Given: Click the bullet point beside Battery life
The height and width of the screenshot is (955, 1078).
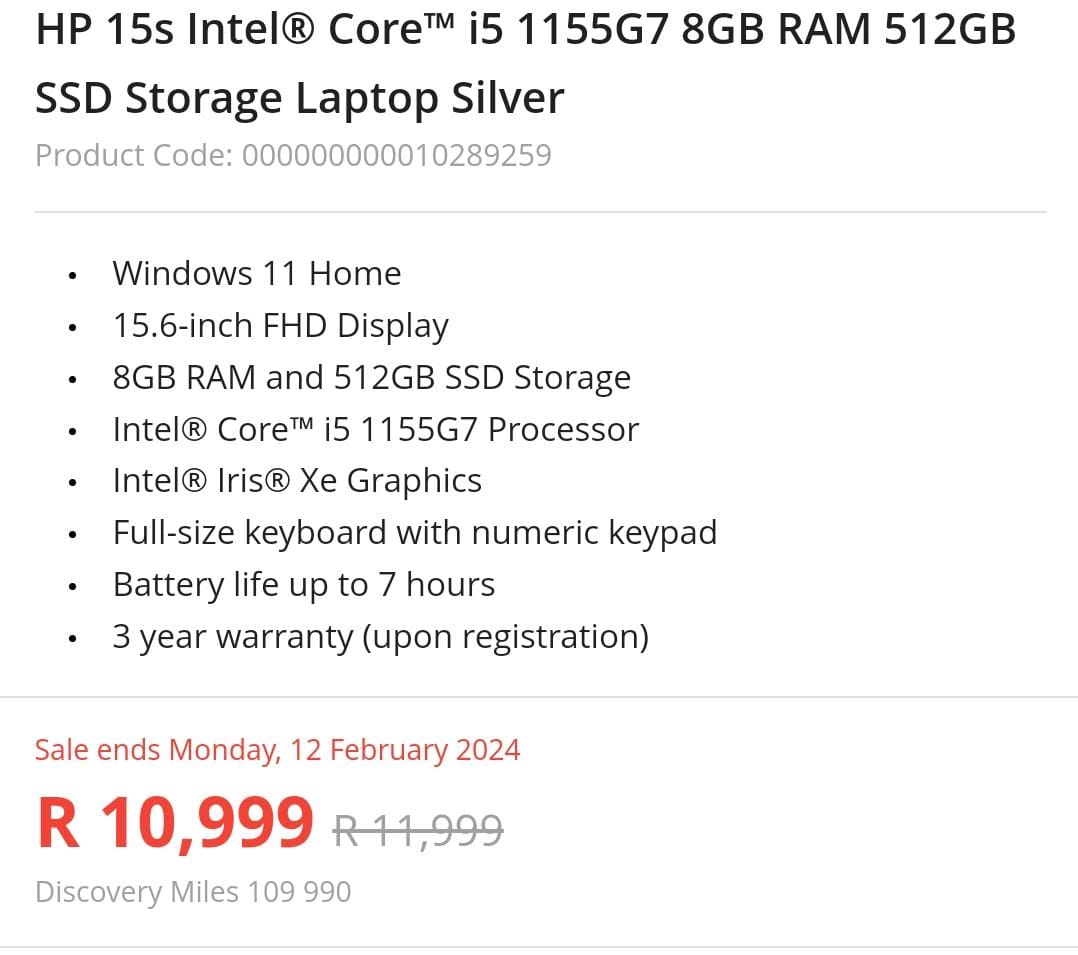Looking at the screenshot, I should (x=72, y=586).
